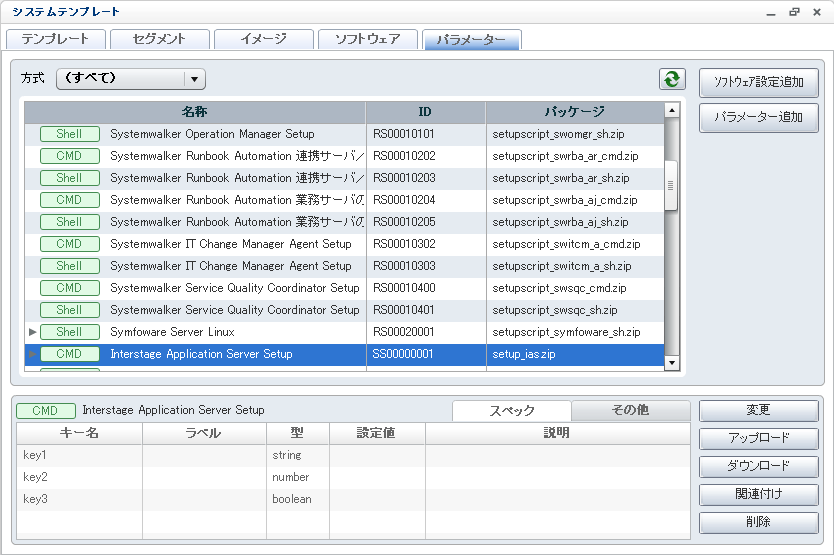Viewport: 834px width, 555px height.
Task: Click Shell badge on the RS00010401 row
Action: [x=69, y=310]
